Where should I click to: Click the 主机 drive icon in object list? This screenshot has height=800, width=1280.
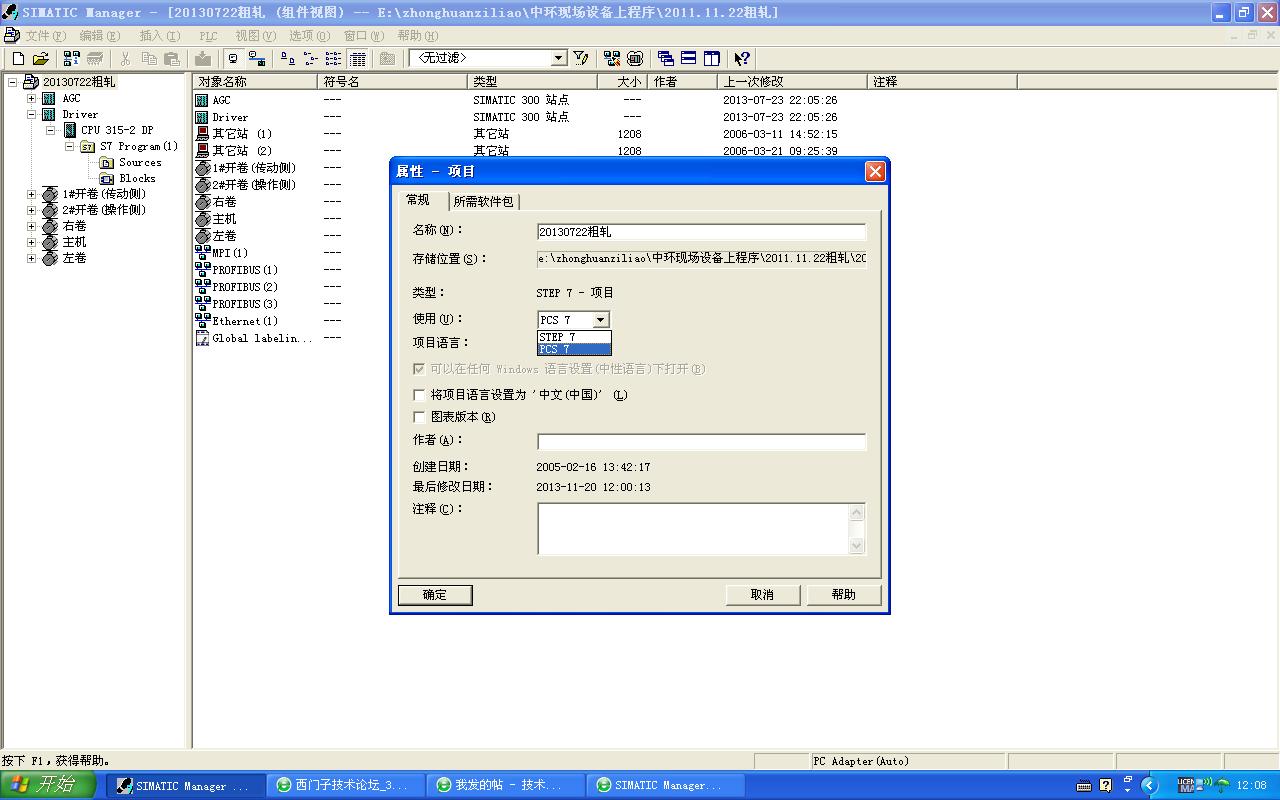coord(203,219)
